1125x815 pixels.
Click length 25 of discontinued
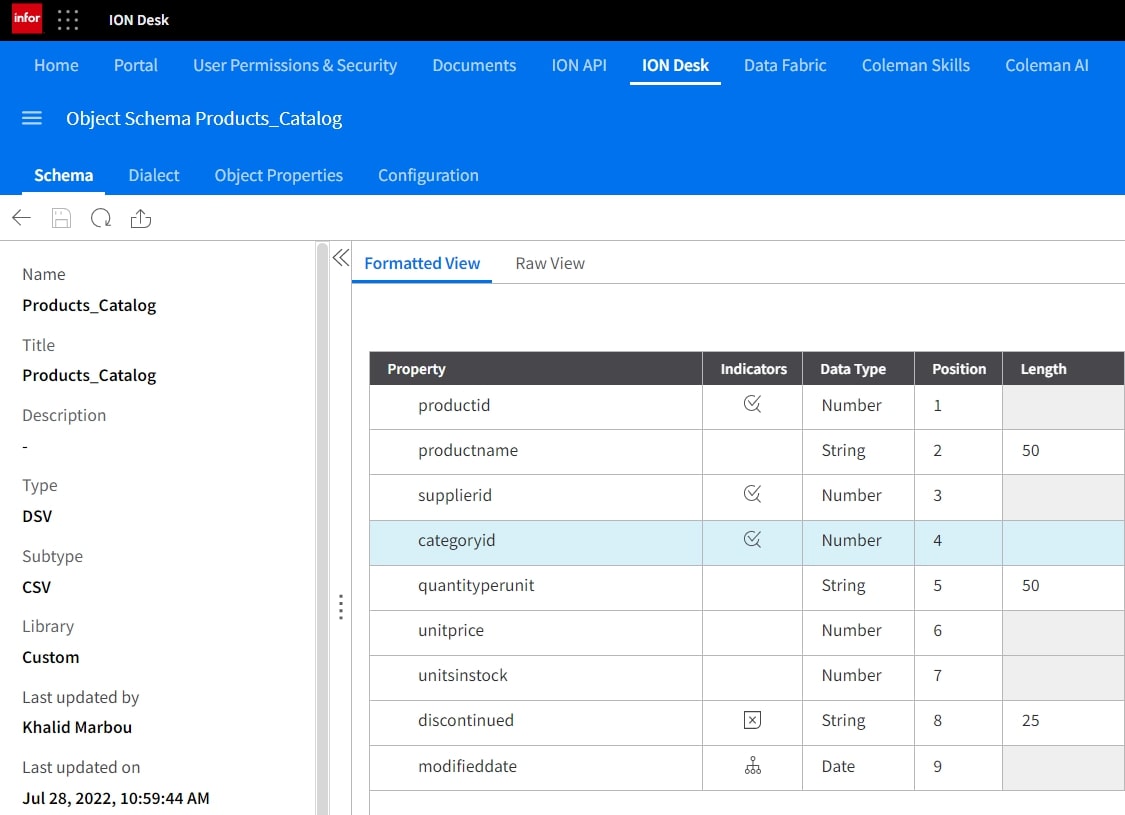[1030, 720]
